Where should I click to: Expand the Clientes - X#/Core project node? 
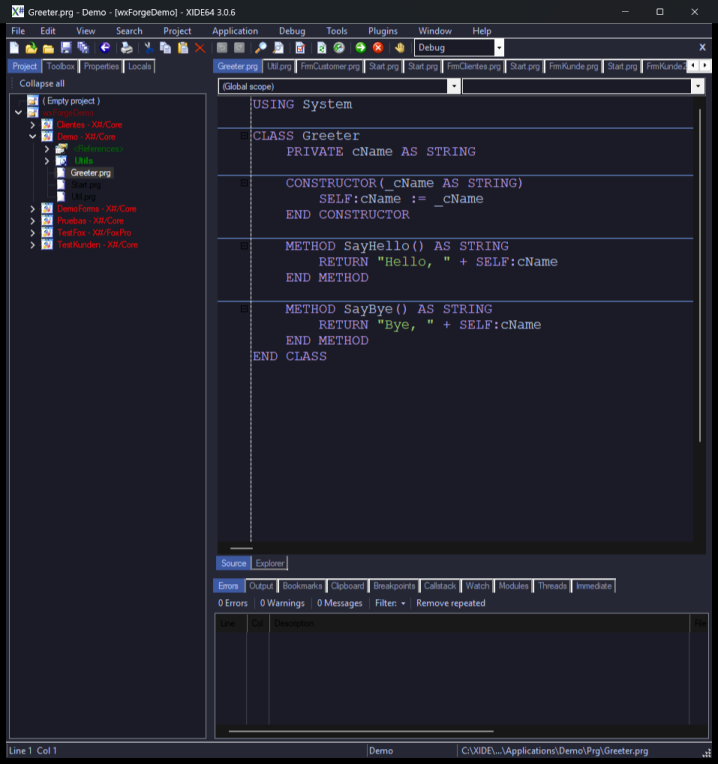(33, 125)
